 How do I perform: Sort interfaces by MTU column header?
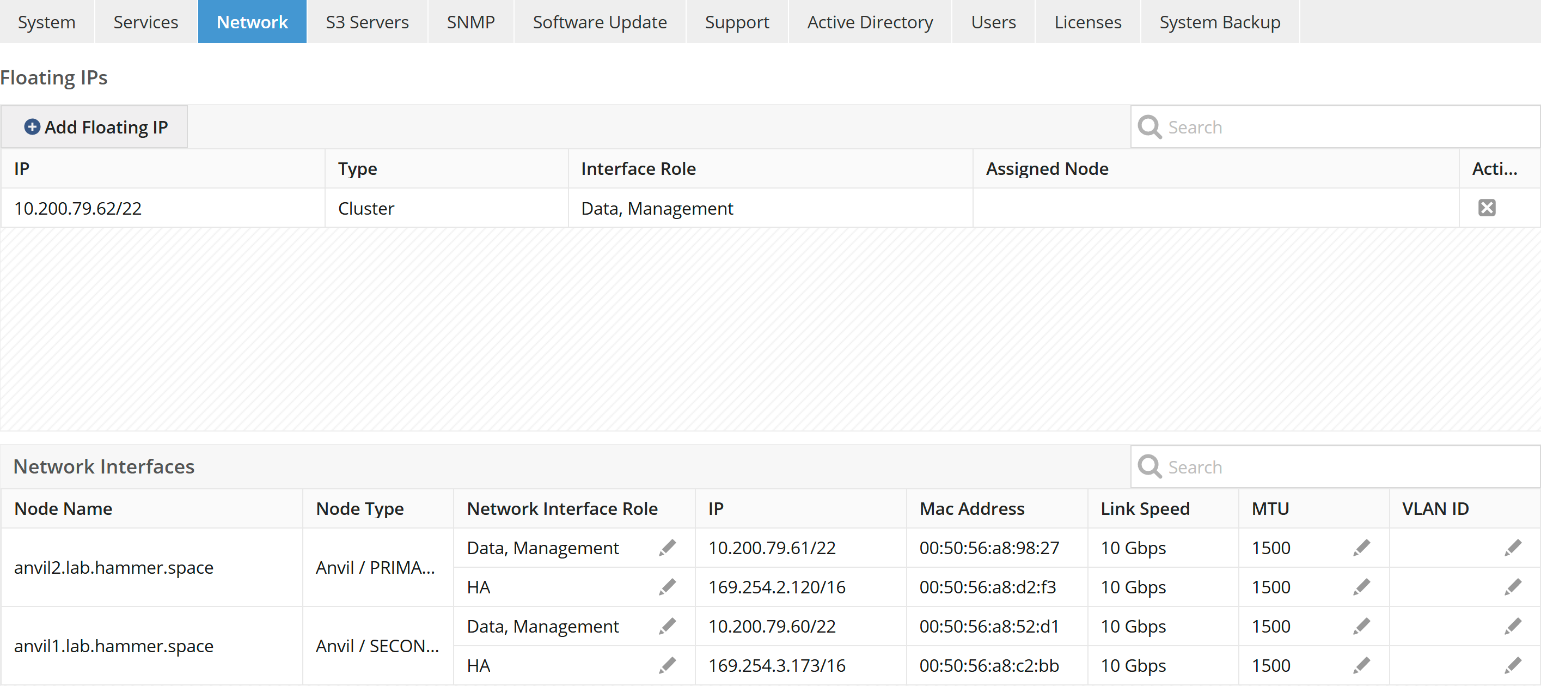coord(1314,509)
